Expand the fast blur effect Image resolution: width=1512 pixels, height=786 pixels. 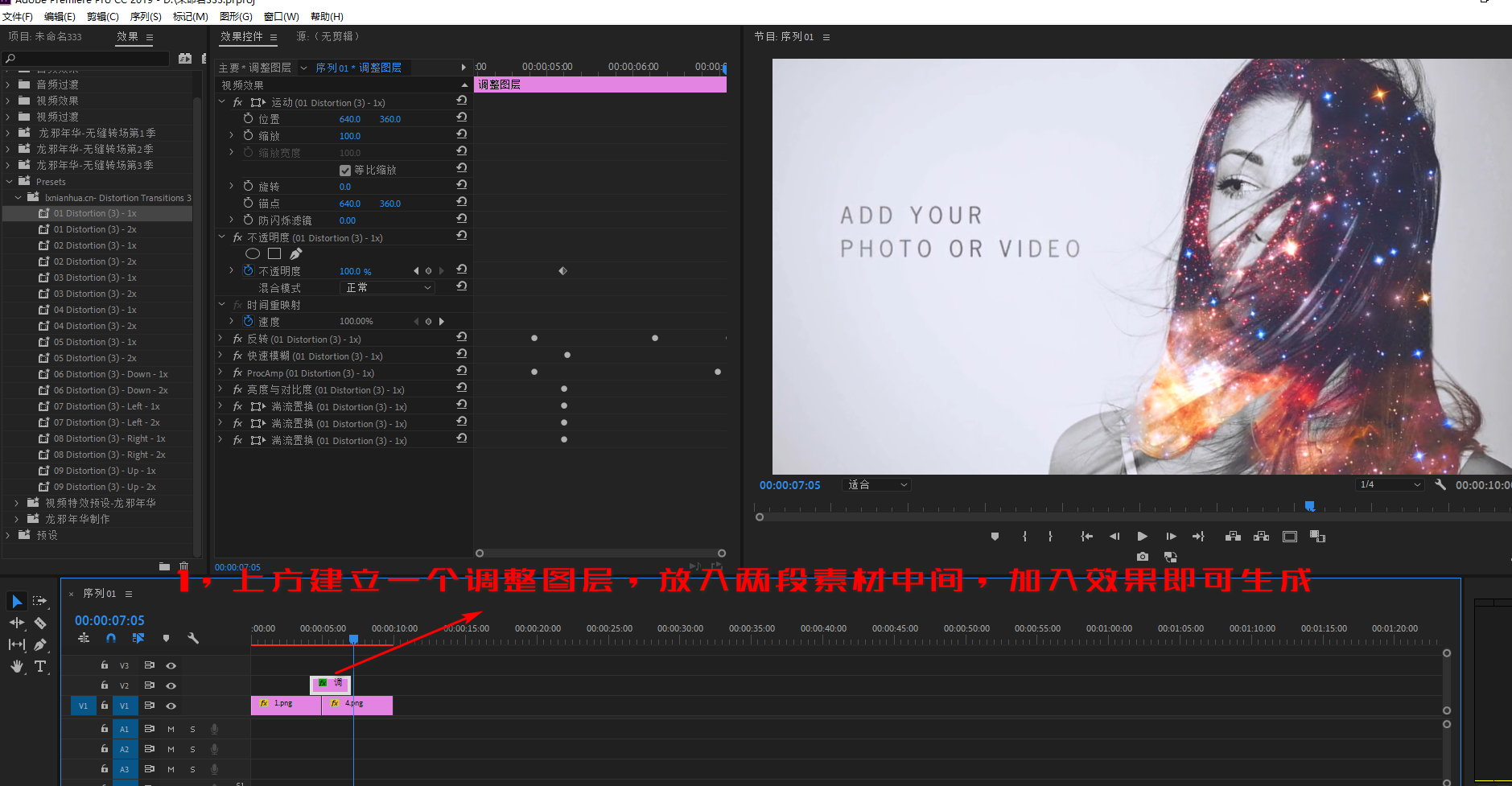tap(221, 356)
